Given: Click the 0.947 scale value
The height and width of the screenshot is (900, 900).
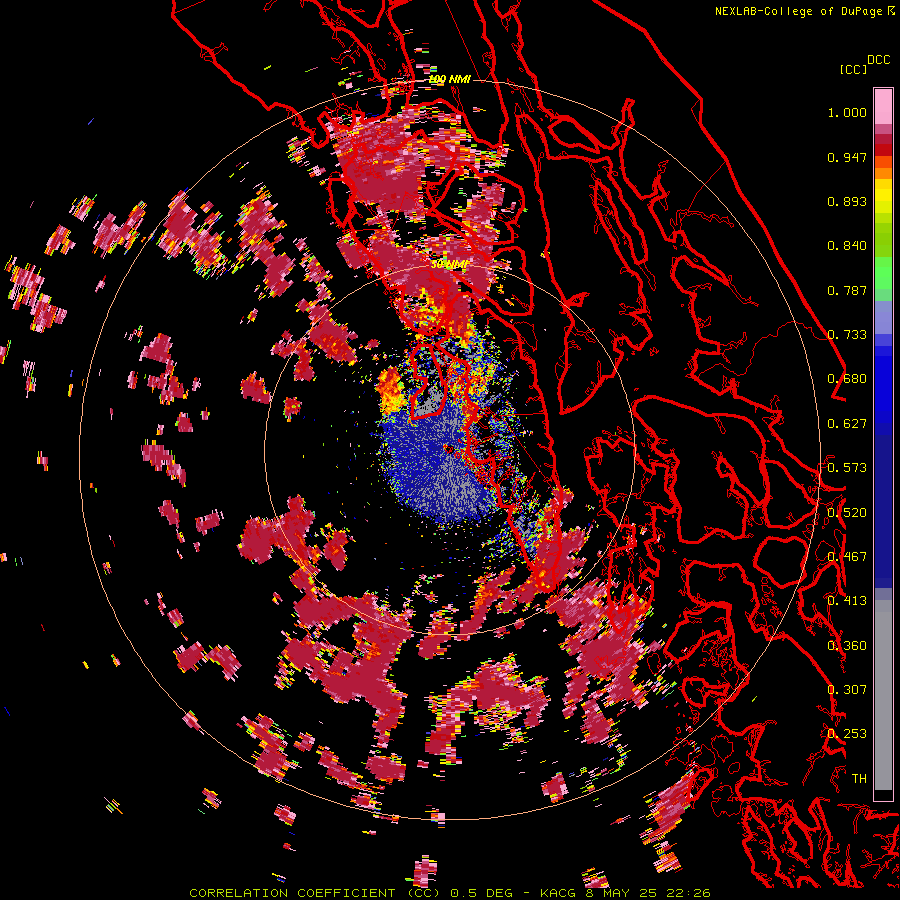Looking at the screenshot, I should (x=847, y=157).
